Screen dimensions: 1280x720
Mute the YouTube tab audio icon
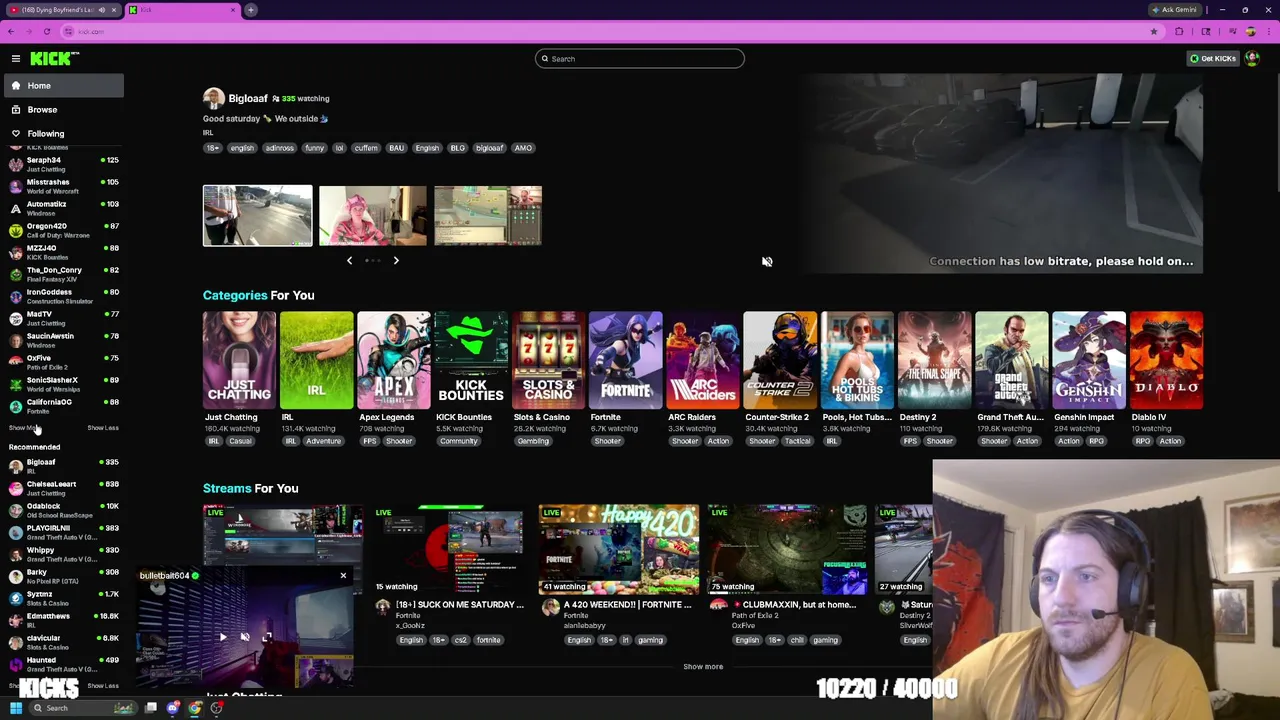point(102,10)
